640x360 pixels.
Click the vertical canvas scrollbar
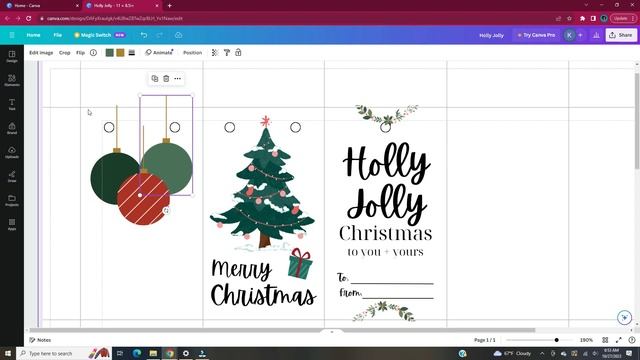[637, 120]
